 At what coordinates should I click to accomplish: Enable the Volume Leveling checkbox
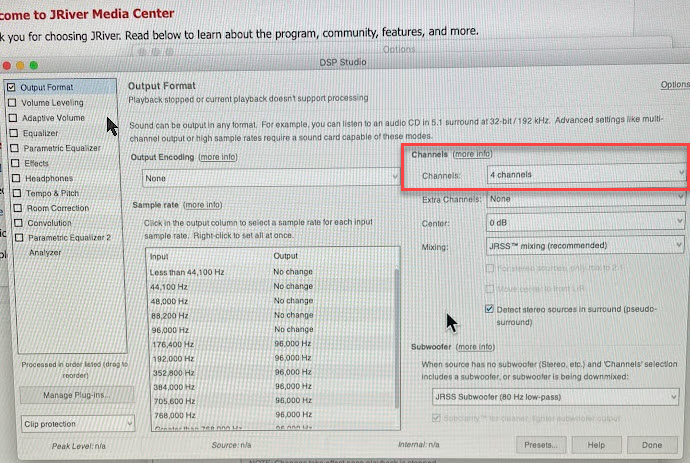12,103
